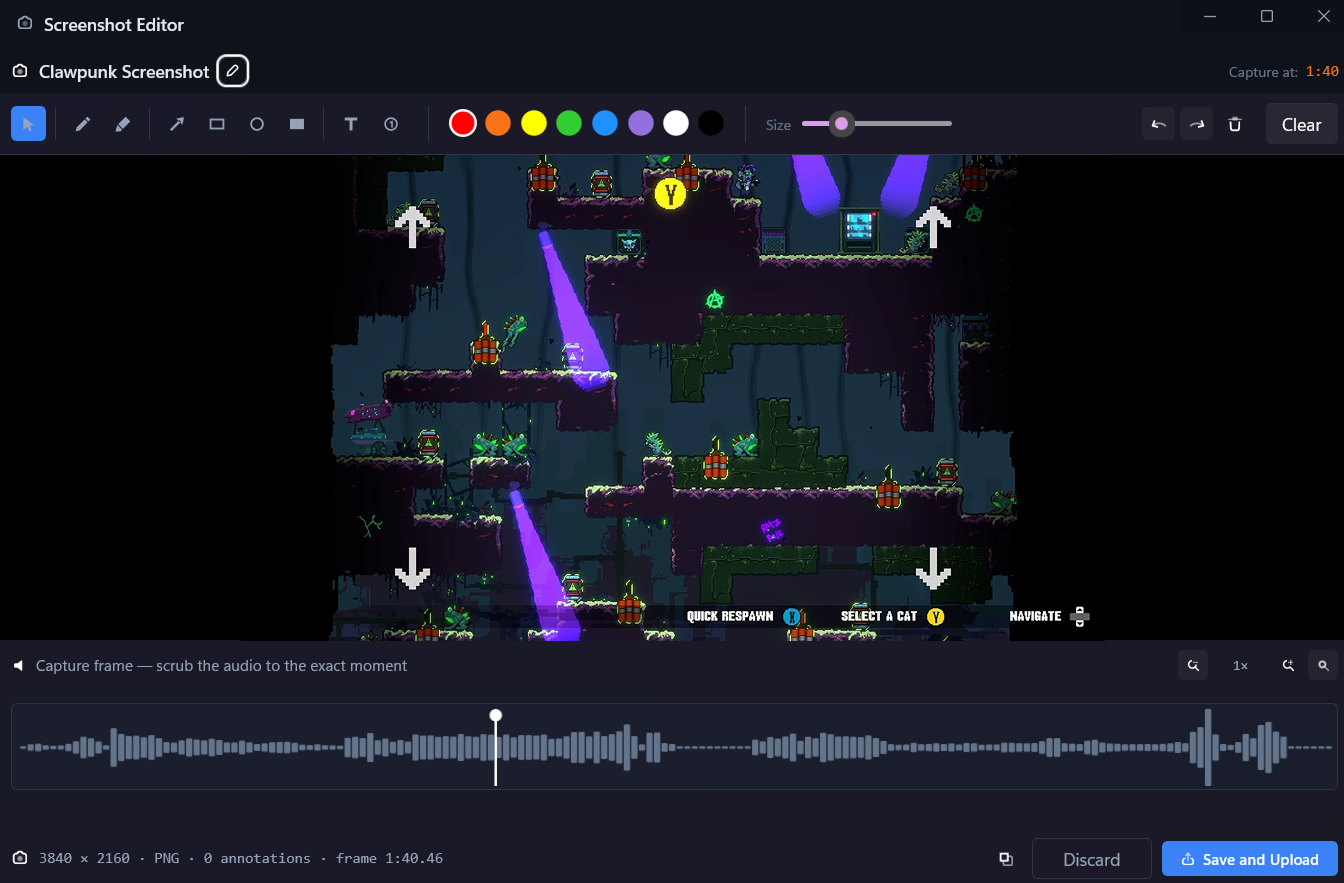Mute audio via the speaker icon

click(x=18, y=665)
